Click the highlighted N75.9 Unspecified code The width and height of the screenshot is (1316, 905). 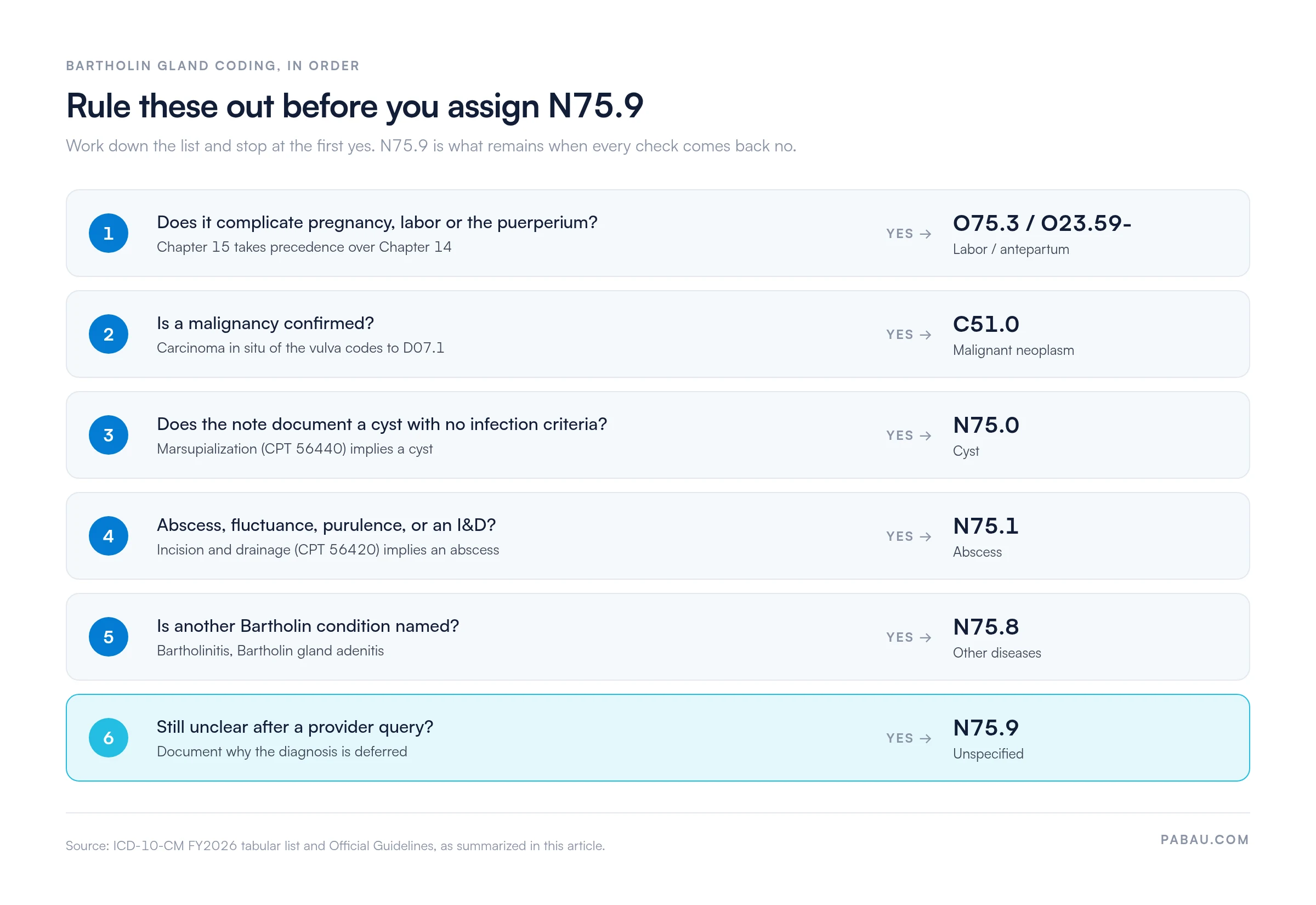point(985,728)
